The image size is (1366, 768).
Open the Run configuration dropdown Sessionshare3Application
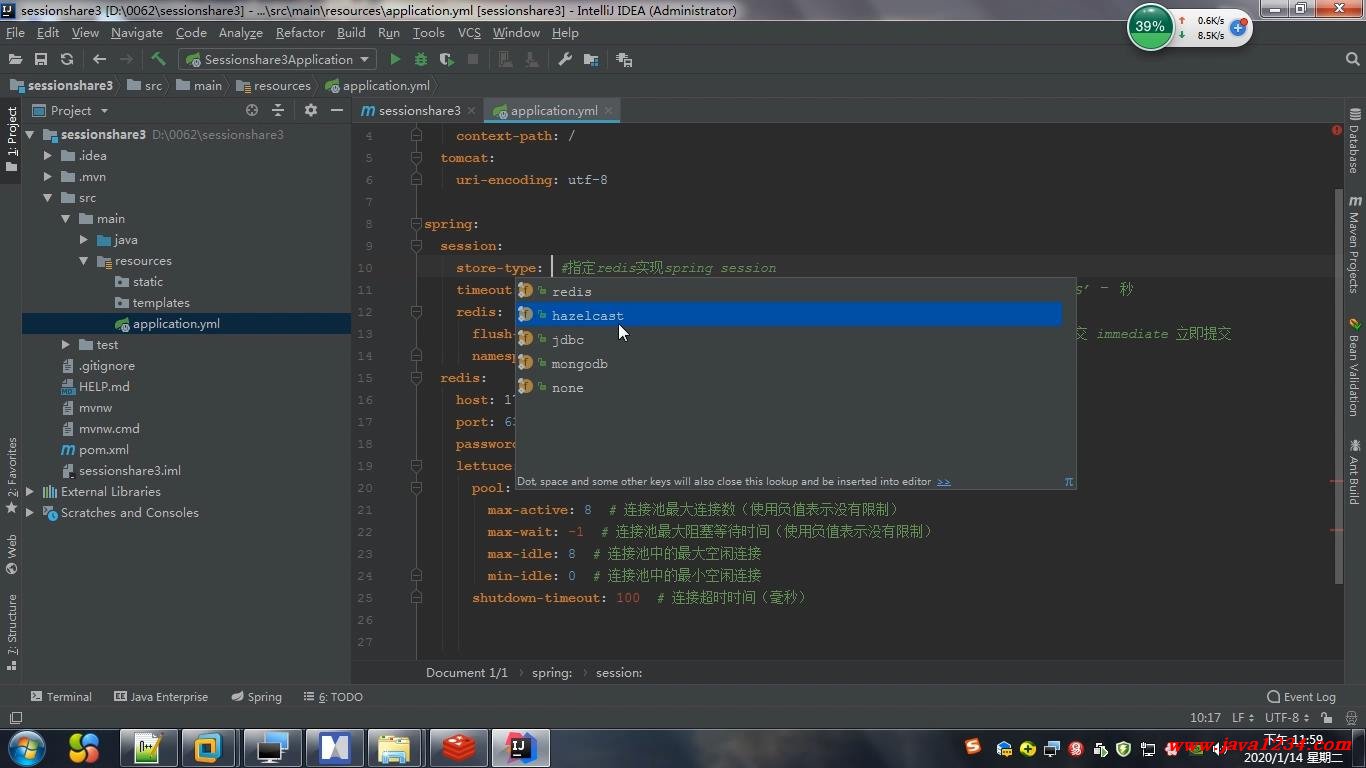276,60
